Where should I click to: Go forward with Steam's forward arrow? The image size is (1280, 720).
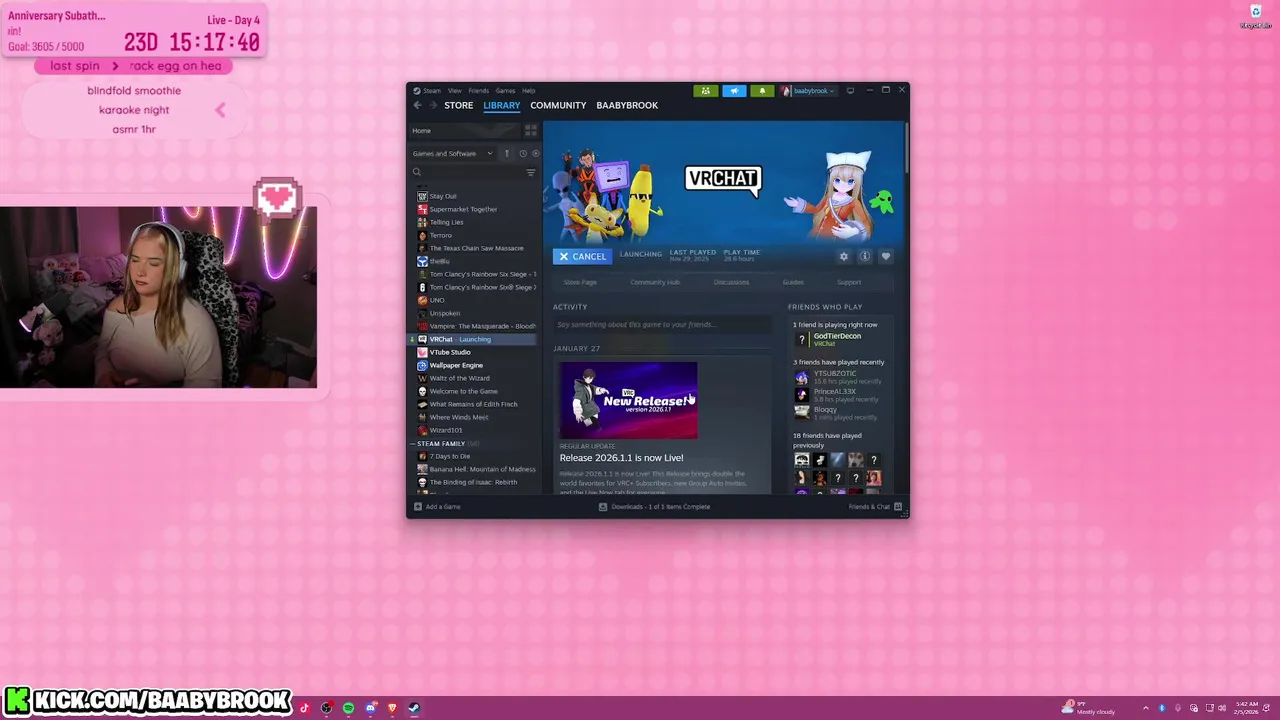tap(433, 105)
